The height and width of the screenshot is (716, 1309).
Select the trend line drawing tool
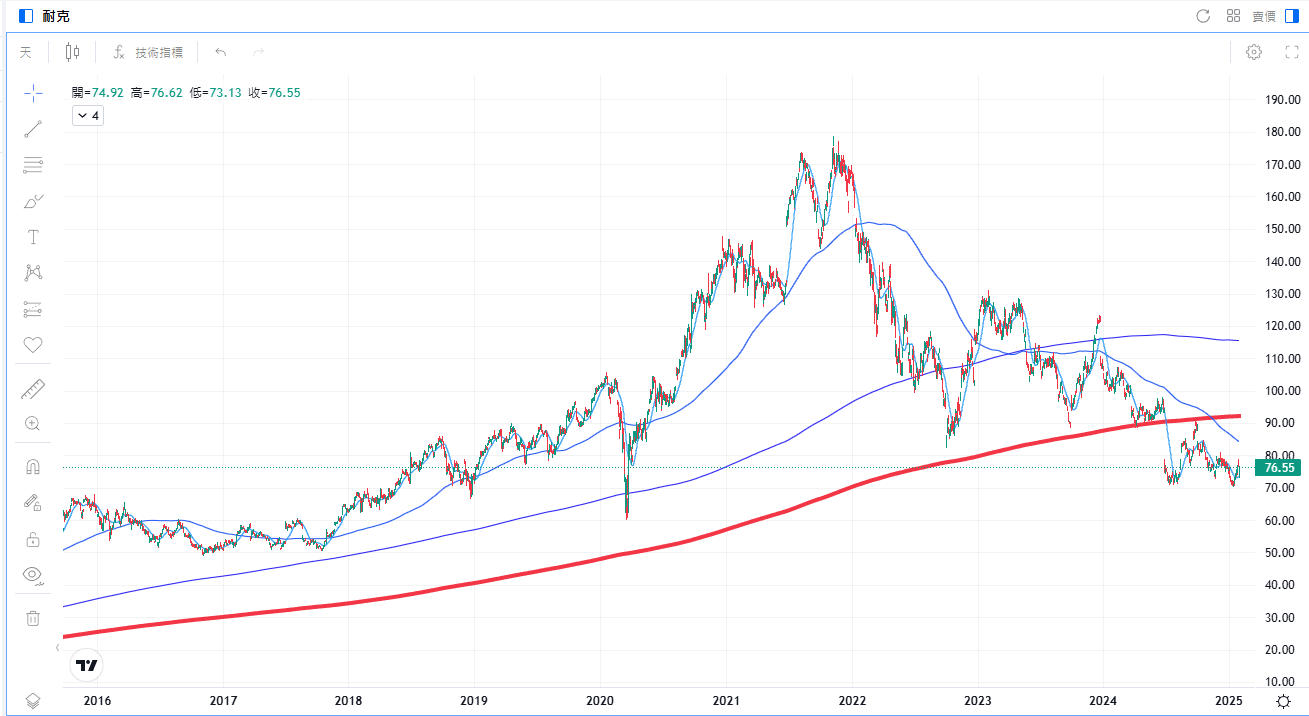[33, 129]
